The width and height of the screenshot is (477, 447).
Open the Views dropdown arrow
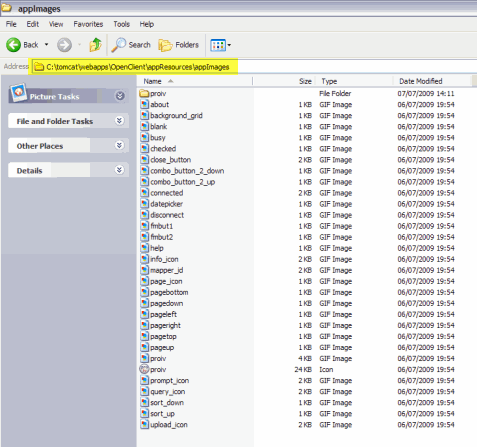tap(229, 45)
